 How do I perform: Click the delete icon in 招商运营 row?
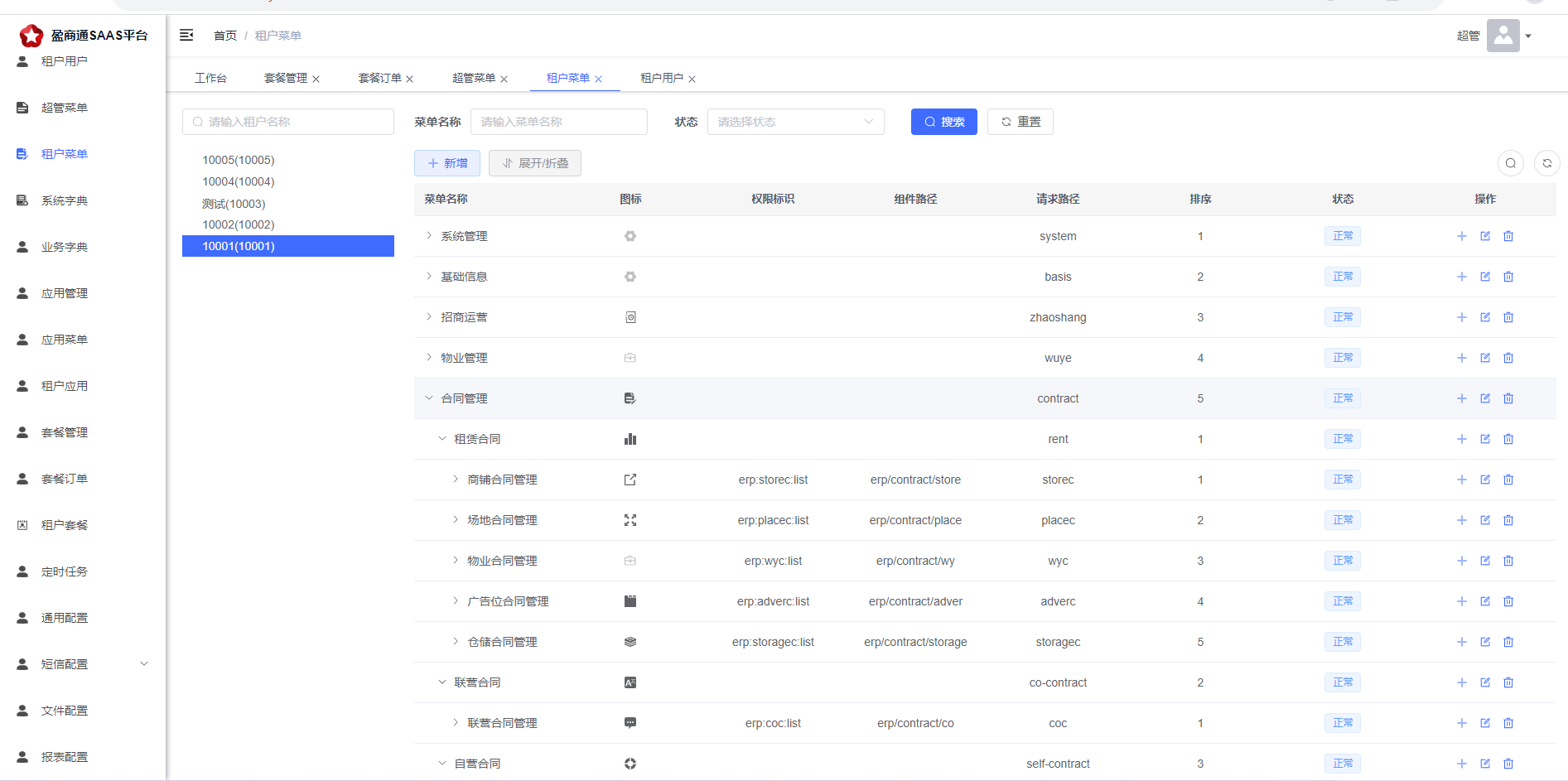[1508, 317]
